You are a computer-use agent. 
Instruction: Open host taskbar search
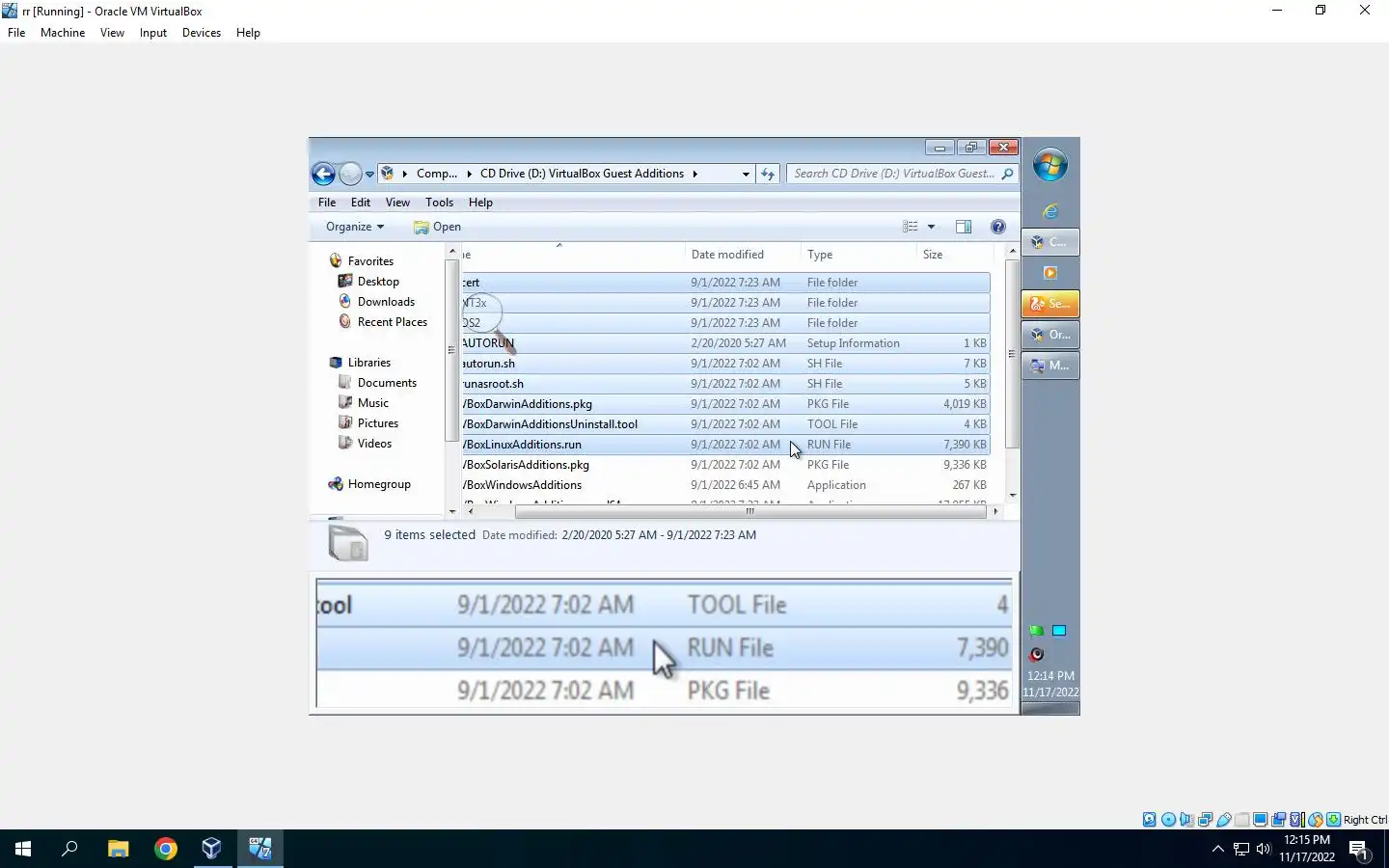[x=69, y=849]
